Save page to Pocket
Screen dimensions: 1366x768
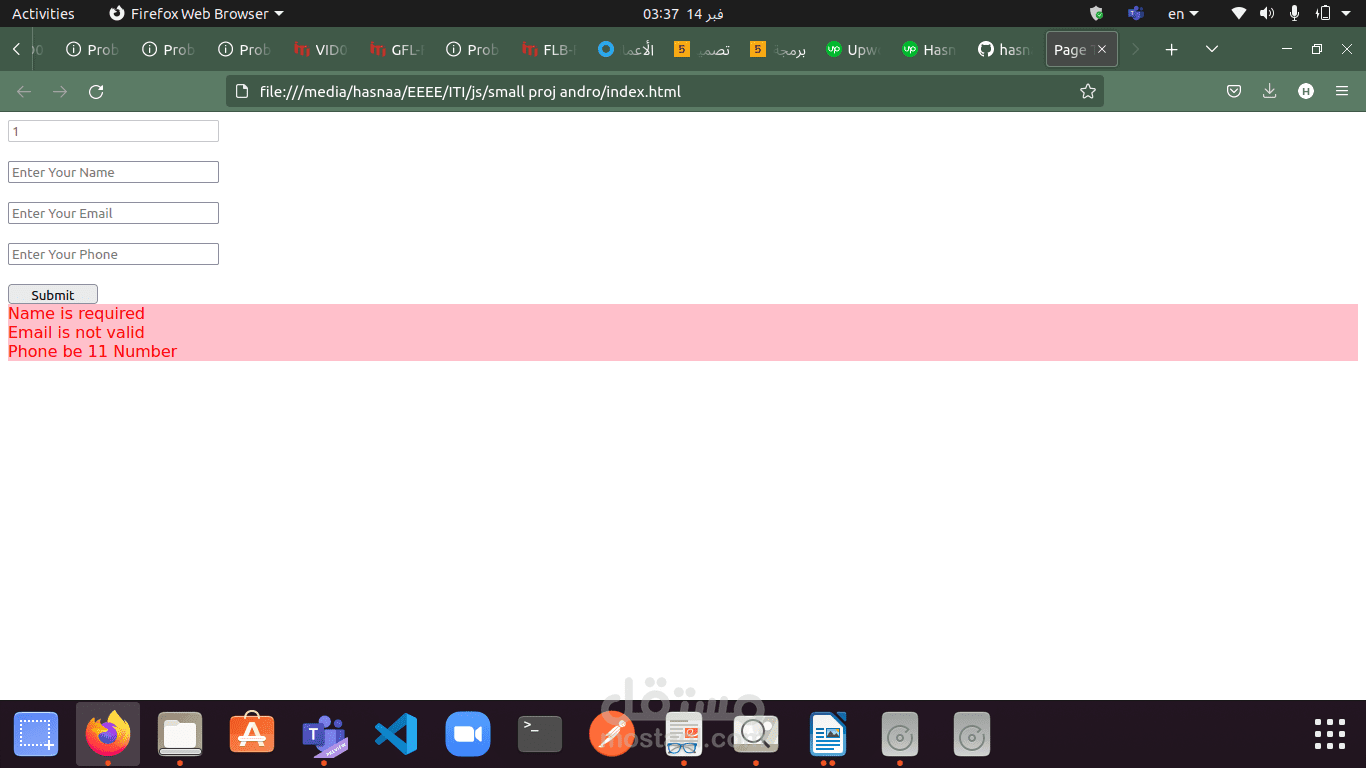click(x=1234, y=92)
